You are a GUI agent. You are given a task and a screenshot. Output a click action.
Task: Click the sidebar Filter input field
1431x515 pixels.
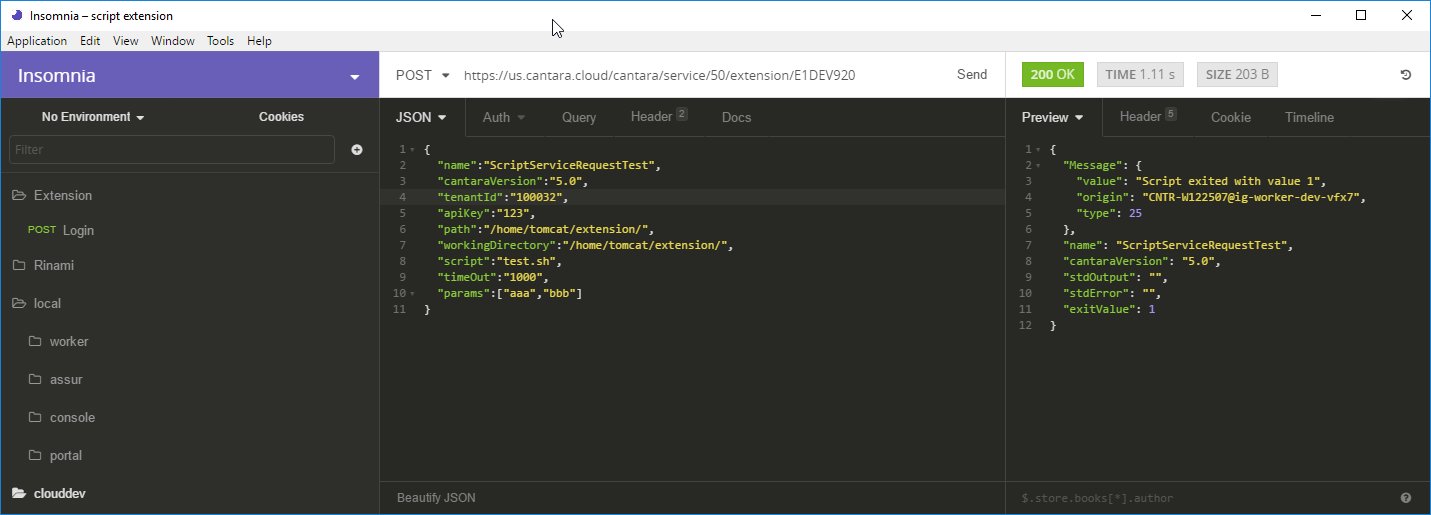coord(171,150)
